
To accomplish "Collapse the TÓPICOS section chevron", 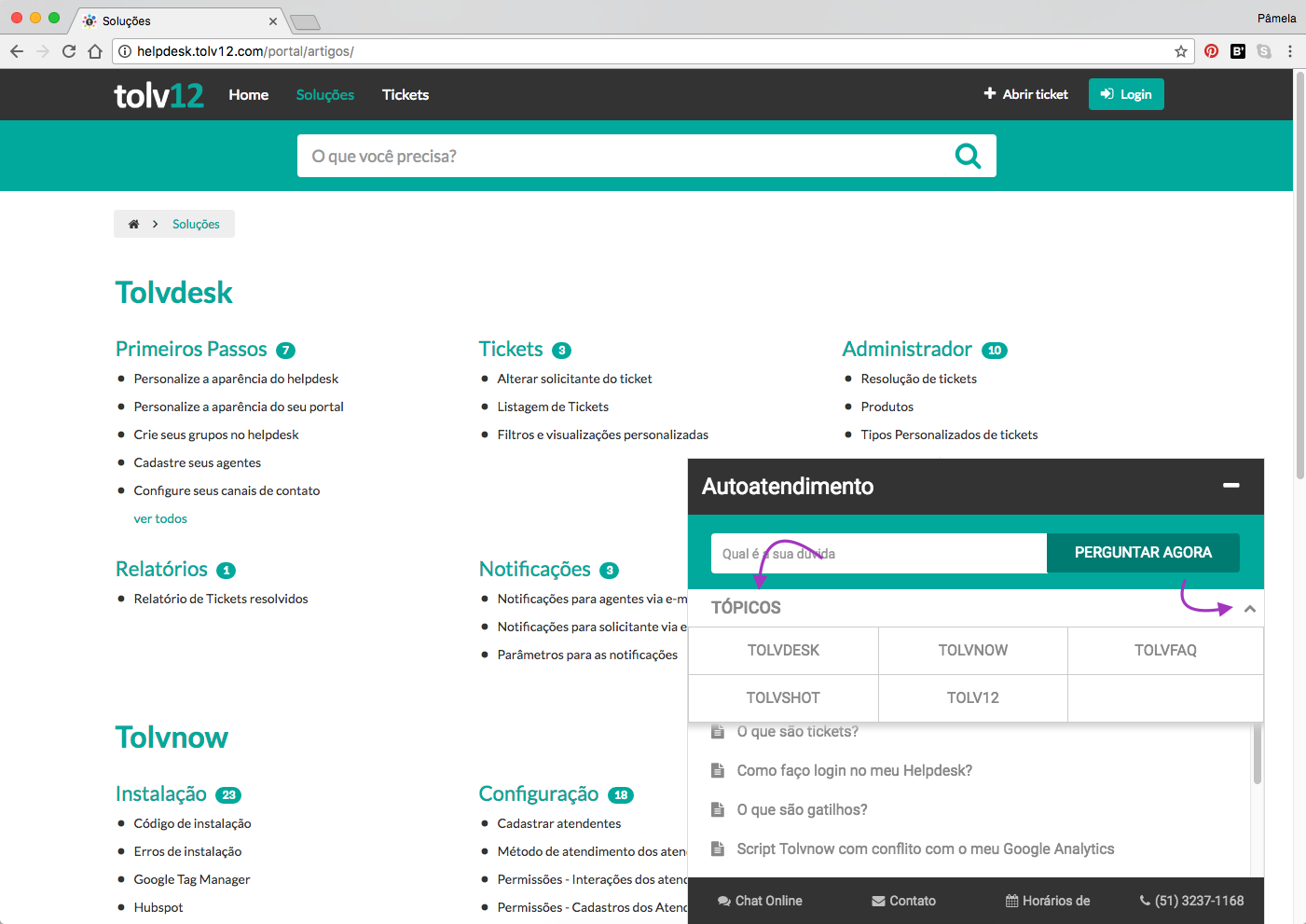I will pyautogui.click(x=1250, y=609).
